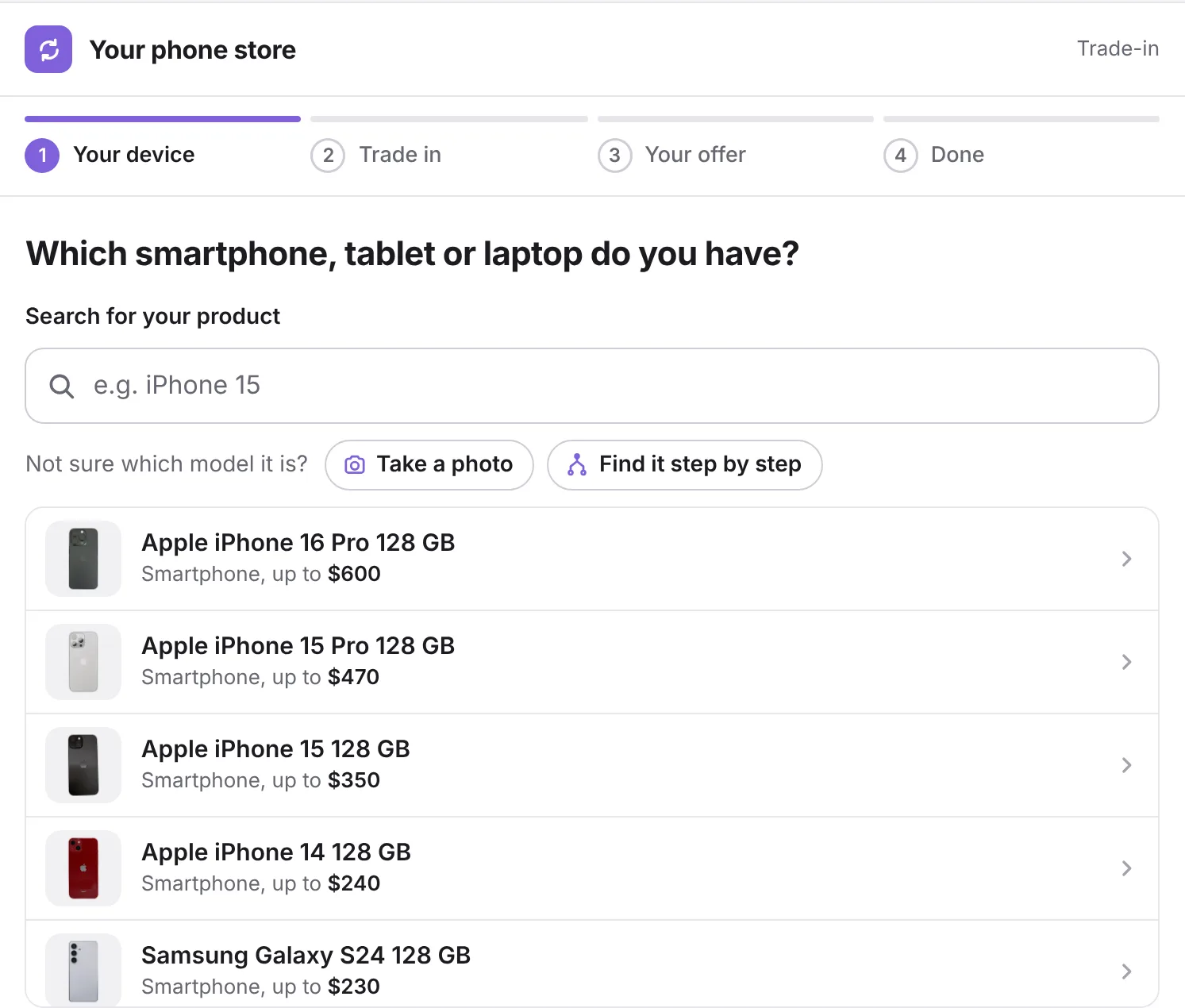Expand the Samsung Galaxy S24 row chevron

click(1126, 971)
